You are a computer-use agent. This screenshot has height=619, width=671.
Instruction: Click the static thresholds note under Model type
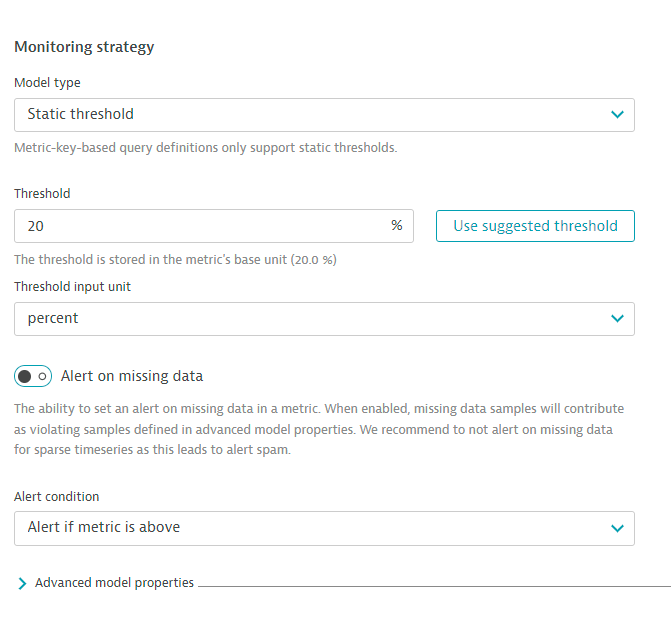205,147
